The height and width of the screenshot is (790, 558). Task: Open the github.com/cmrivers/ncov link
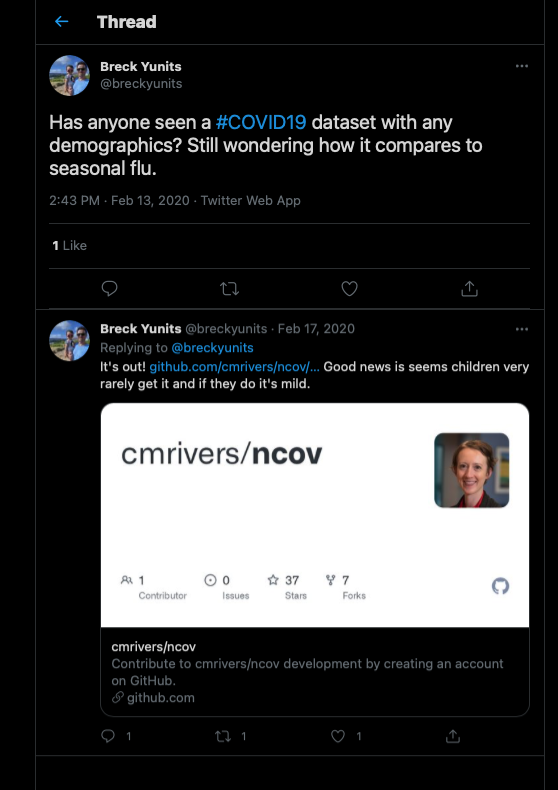tap(235, 367)
